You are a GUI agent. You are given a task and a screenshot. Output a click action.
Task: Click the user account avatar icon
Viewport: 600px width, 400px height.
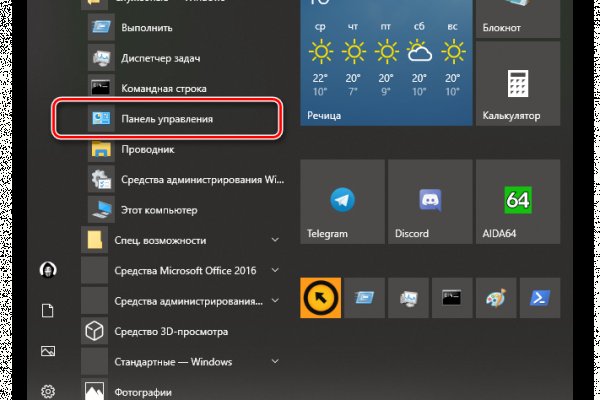pyautogui.click(x=47, y=270)
